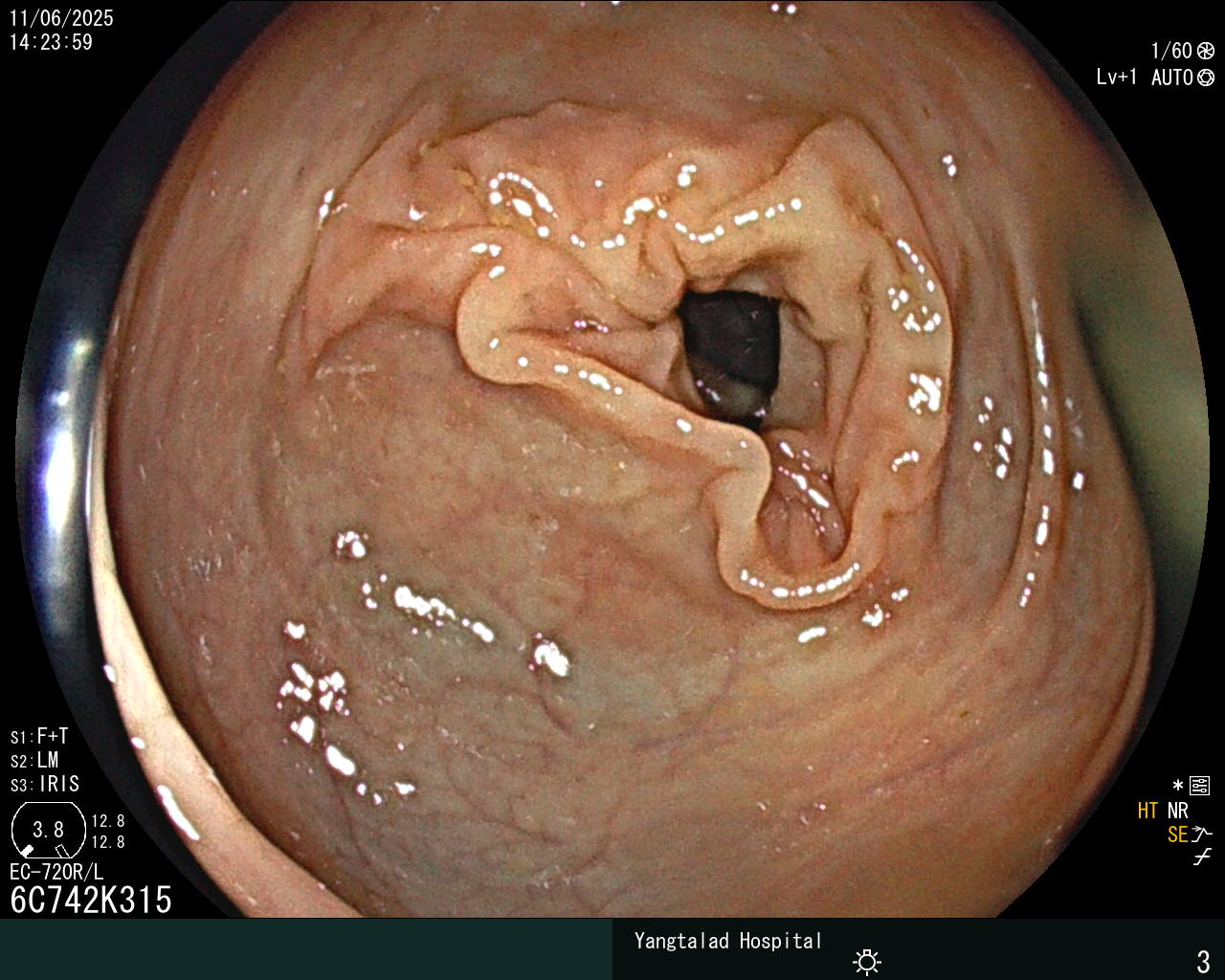Click the S1:F+T switch assignment
Image resolution: width=1225 pixels, height=980 pixels.
(39, 737)
